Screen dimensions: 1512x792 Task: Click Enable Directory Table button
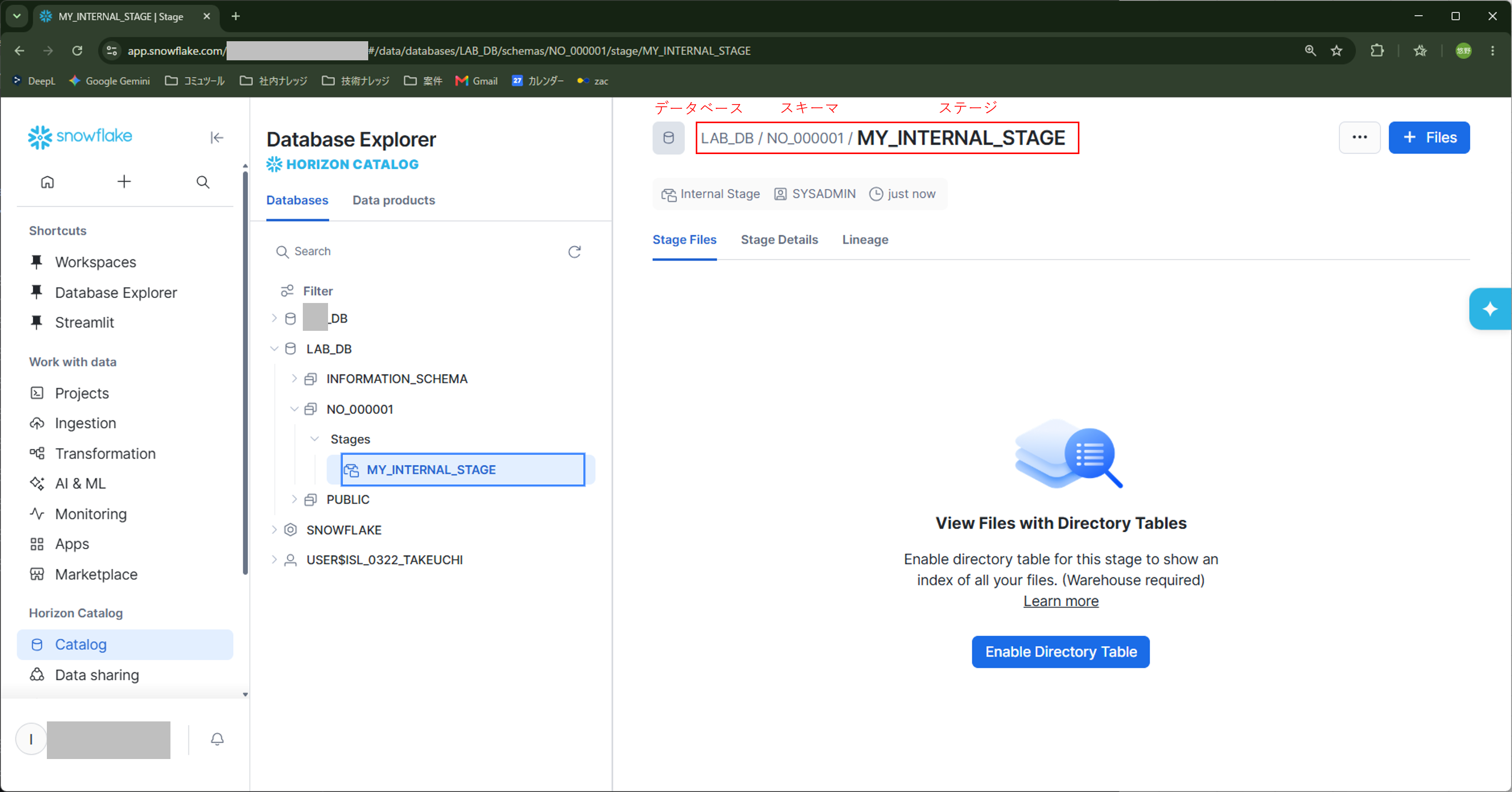click(1061, 652)
